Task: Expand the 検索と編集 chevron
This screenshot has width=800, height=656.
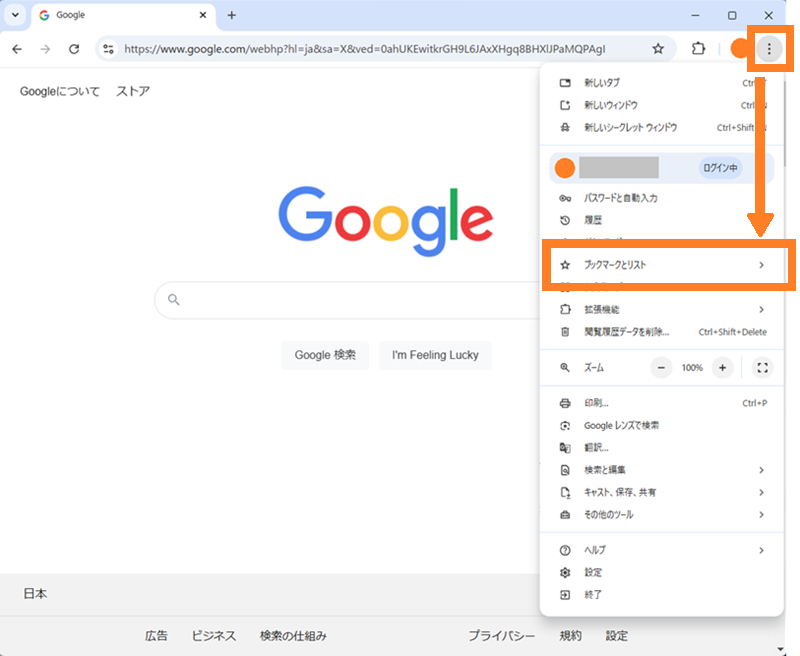Action: click(761, 470)
